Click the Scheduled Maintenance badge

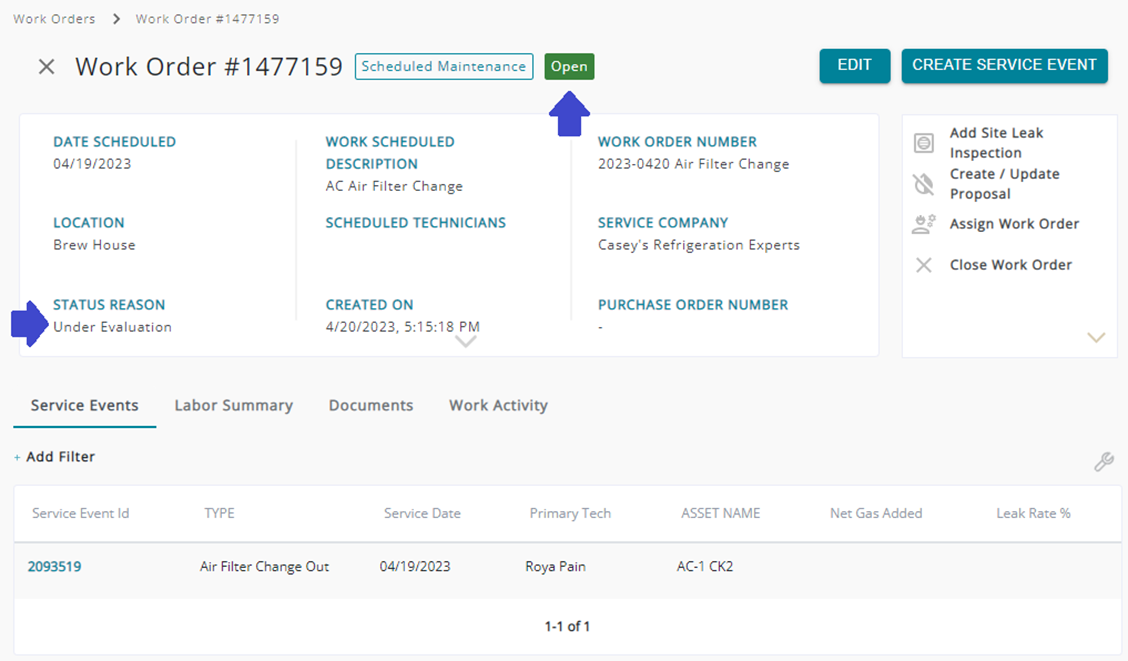click(444, 66)
